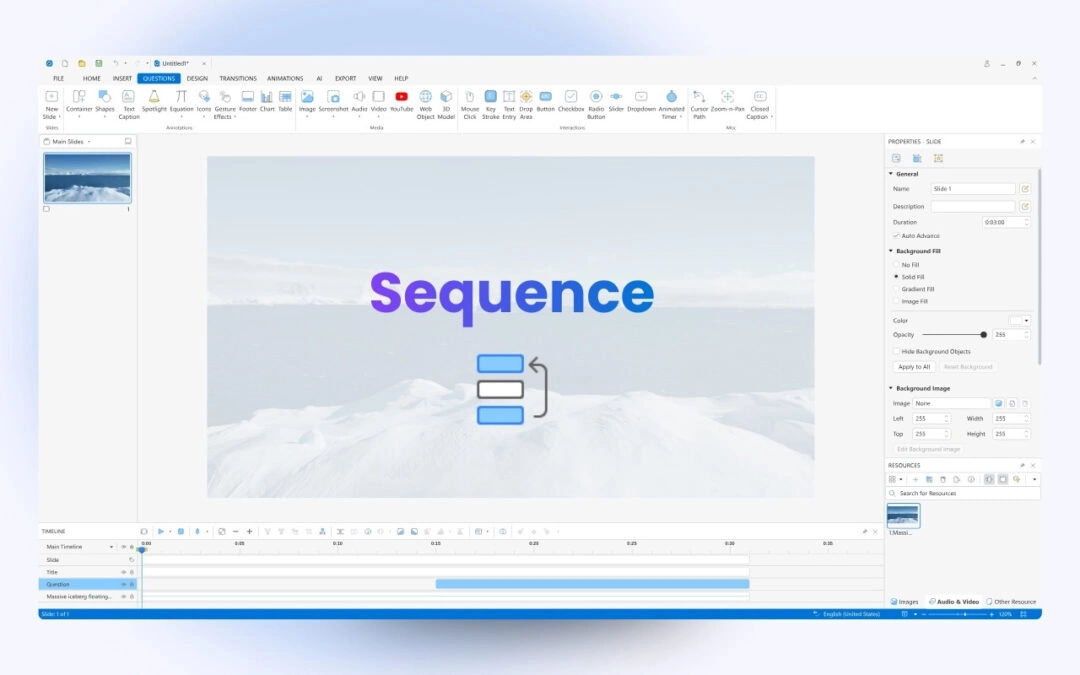Add a Zoom-n-Pan effect
The height and width of the screenshot is (675, 1080).
coord(727,101)
